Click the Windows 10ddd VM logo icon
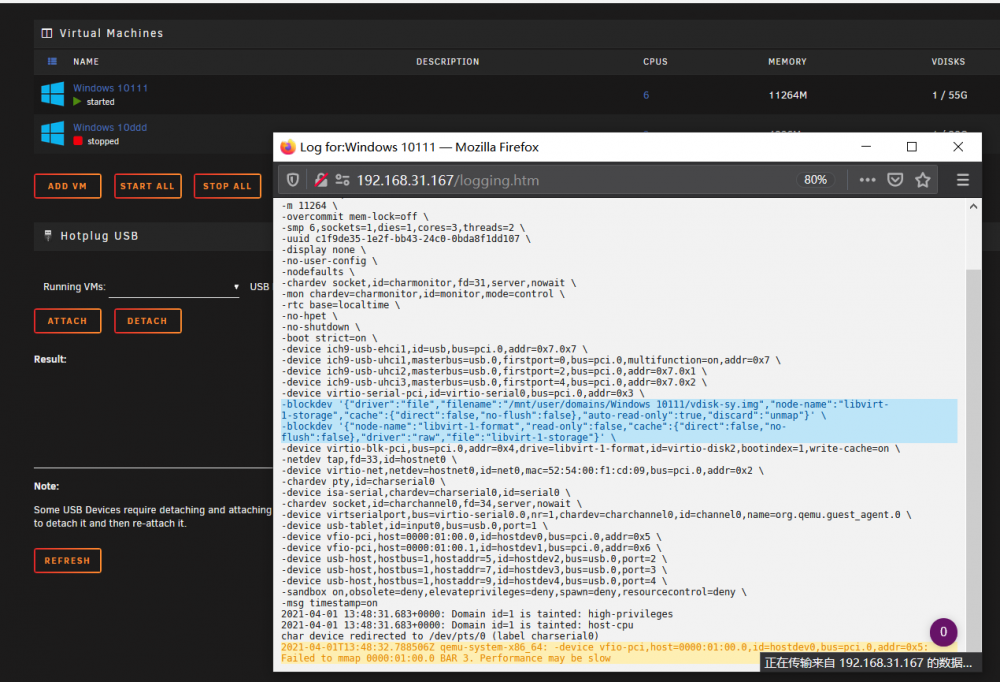This screenshot has width=1000, height=682. coord(52,133)
